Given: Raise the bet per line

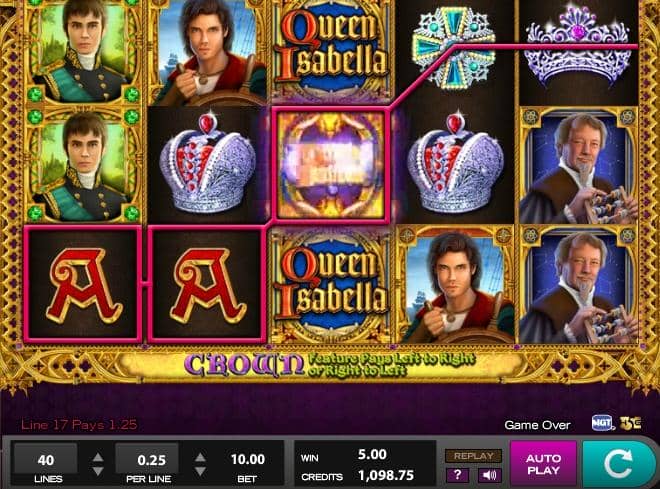Looking at the screenshot, I should coord(200,457).
